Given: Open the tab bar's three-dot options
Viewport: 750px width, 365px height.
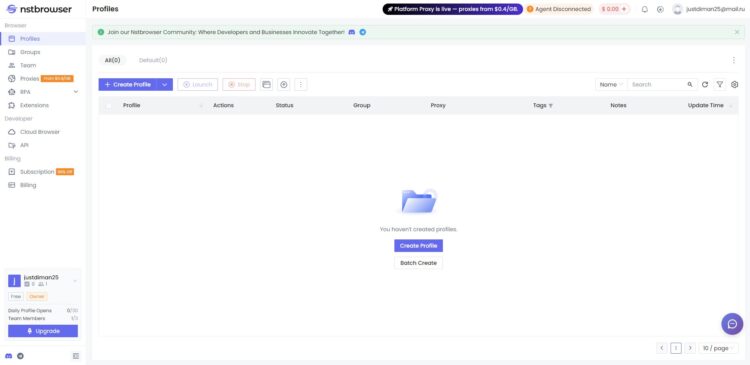Looking at the screenshot, I should (x=734, y=60).
